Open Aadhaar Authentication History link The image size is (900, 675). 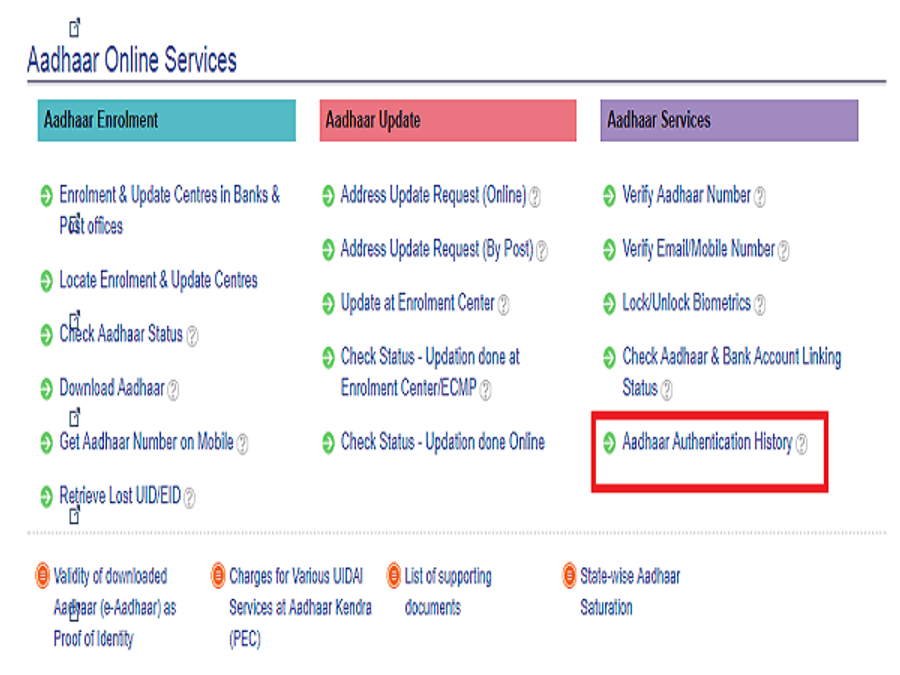coord(707,441)
